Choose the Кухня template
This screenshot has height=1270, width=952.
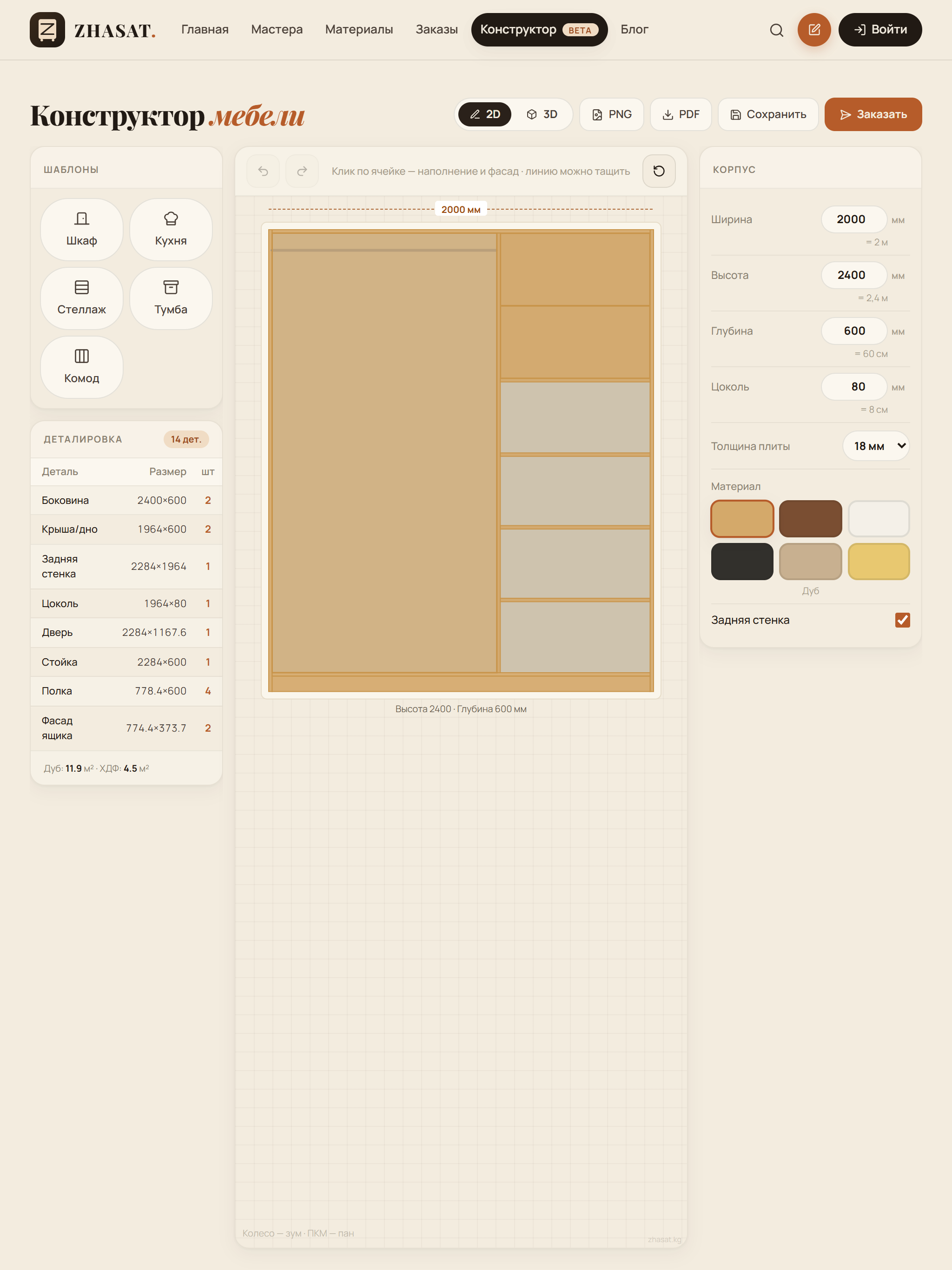click(x=171, y=230)
